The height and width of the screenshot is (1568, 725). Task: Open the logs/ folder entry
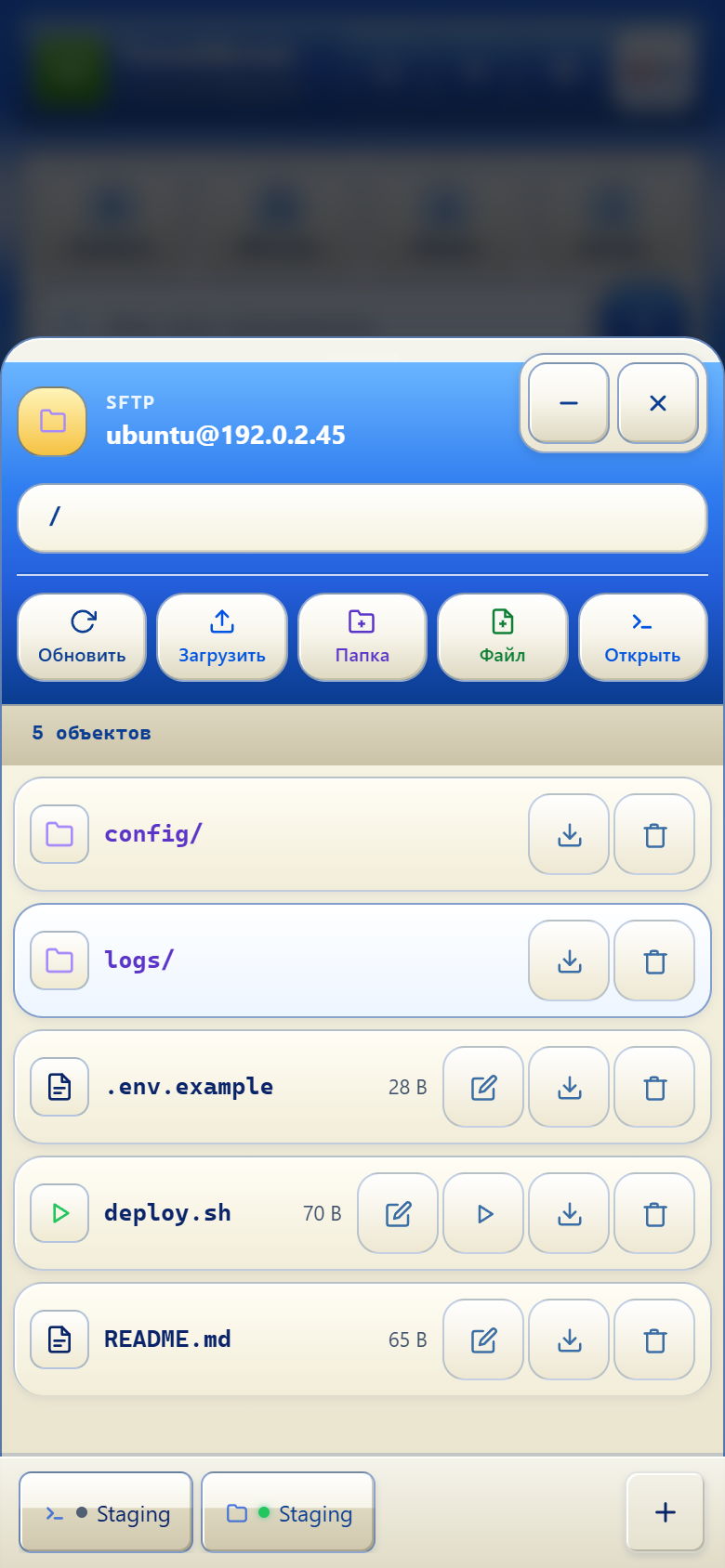coord(138,960)
